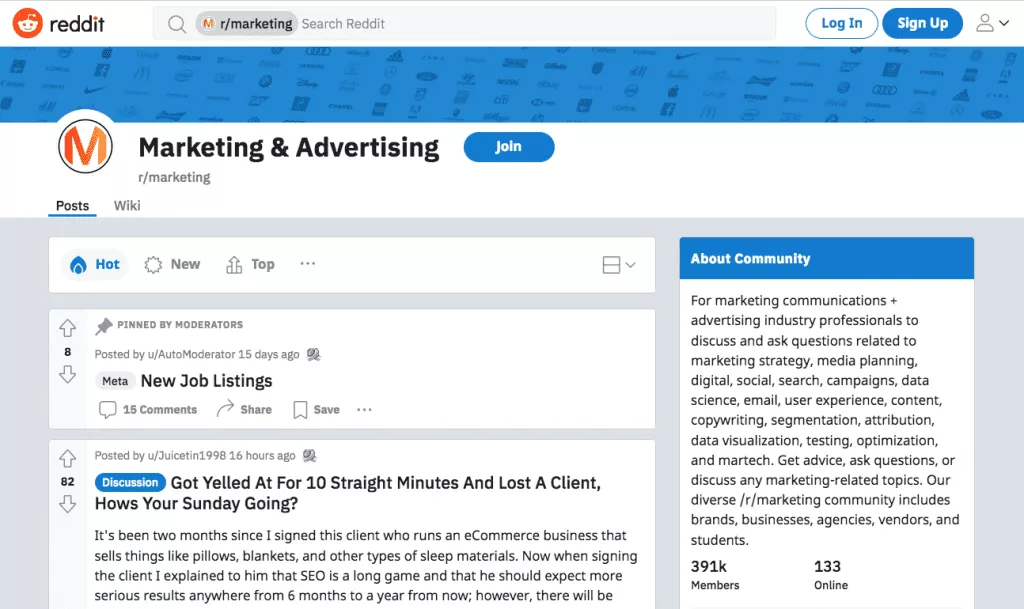This screenshot has height=609, width=1024.
Task: Click the Marketing community M avatar
Action: [x=86, y=147]
